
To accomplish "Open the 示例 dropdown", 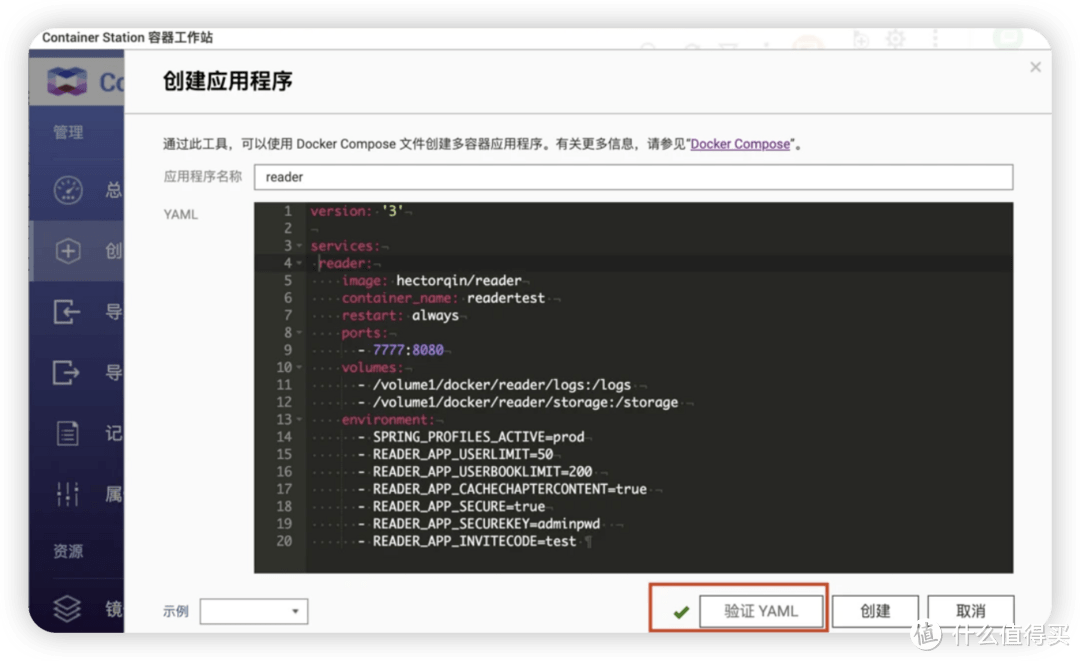I will pyautogui.click(x=253, y=611).
